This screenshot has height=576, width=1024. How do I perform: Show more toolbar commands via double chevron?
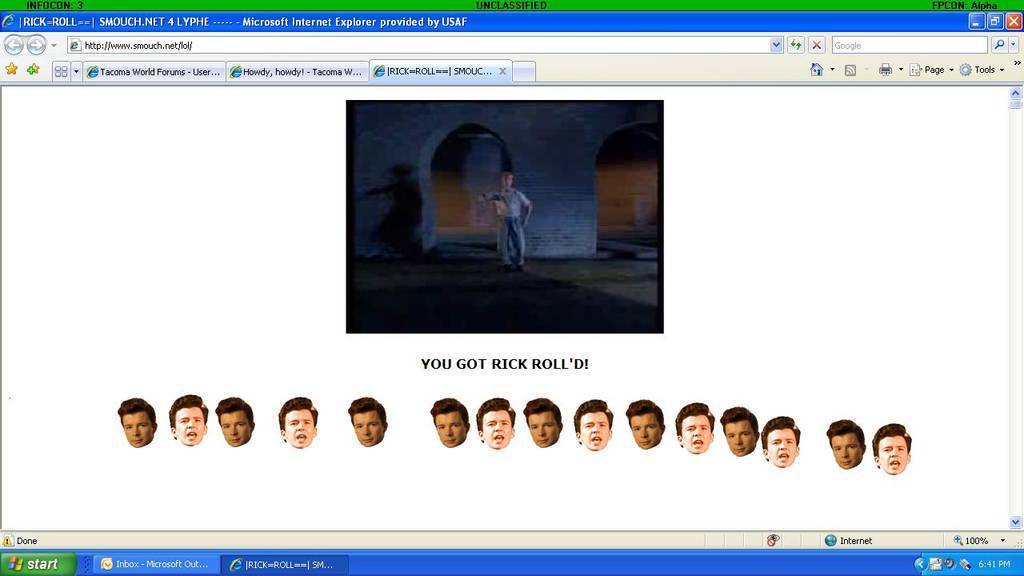click(x=1017, y=63)
